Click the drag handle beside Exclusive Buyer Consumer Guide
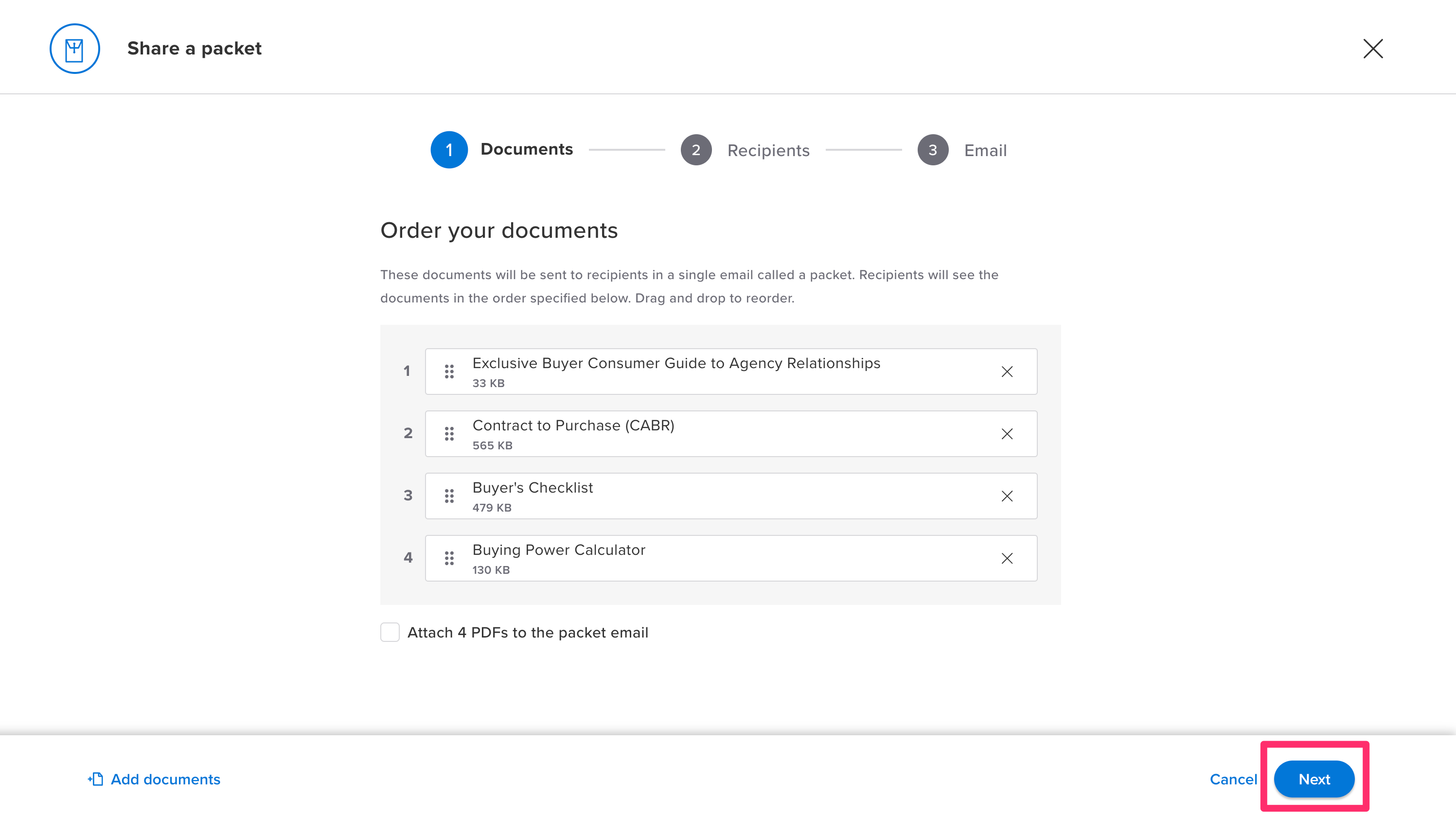The image size is (1456, 815). point(449,372)
